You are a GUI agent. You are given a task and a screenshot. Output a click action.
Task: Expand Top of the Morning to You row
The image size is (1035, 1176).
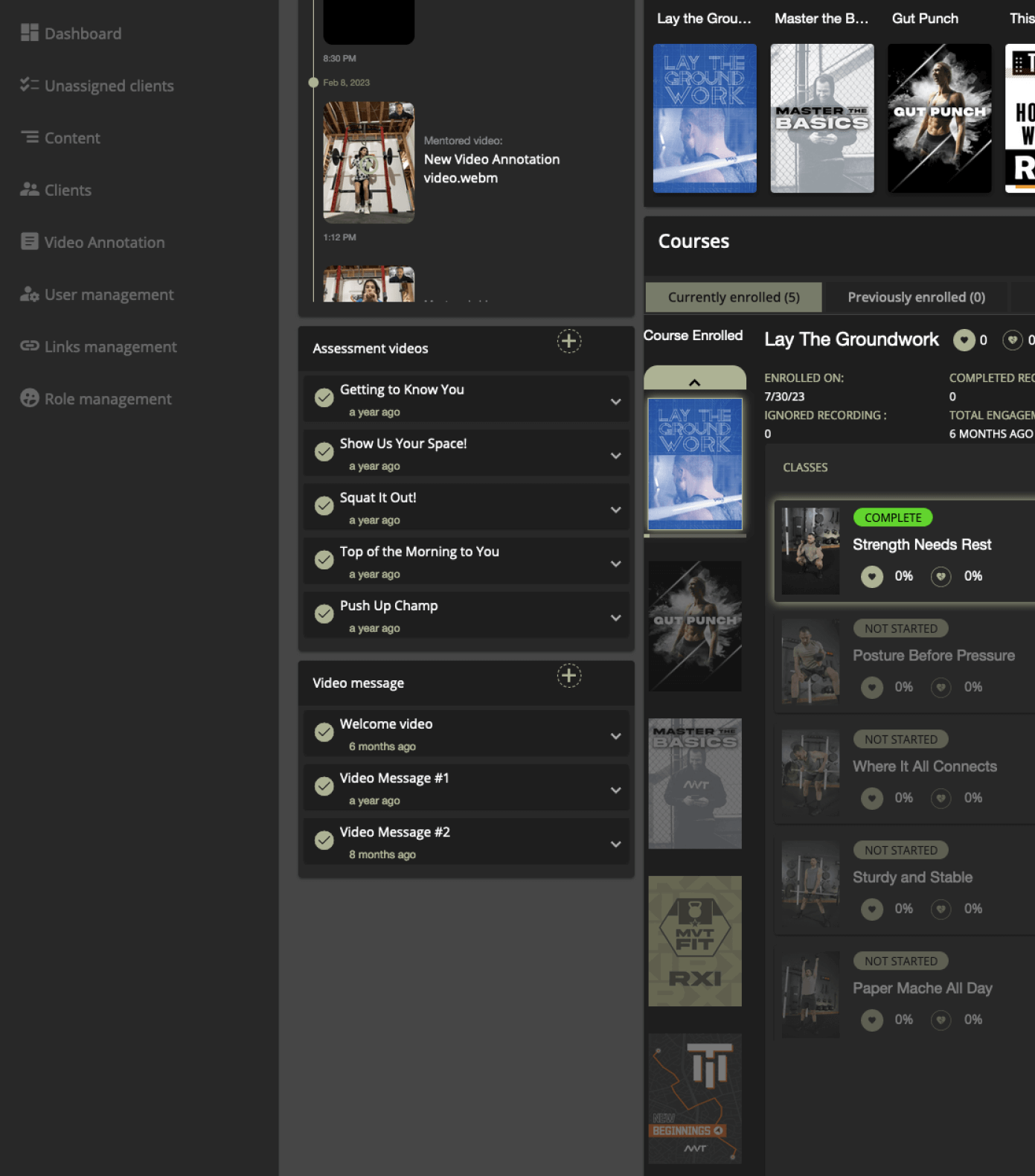(x=615, y=564)
